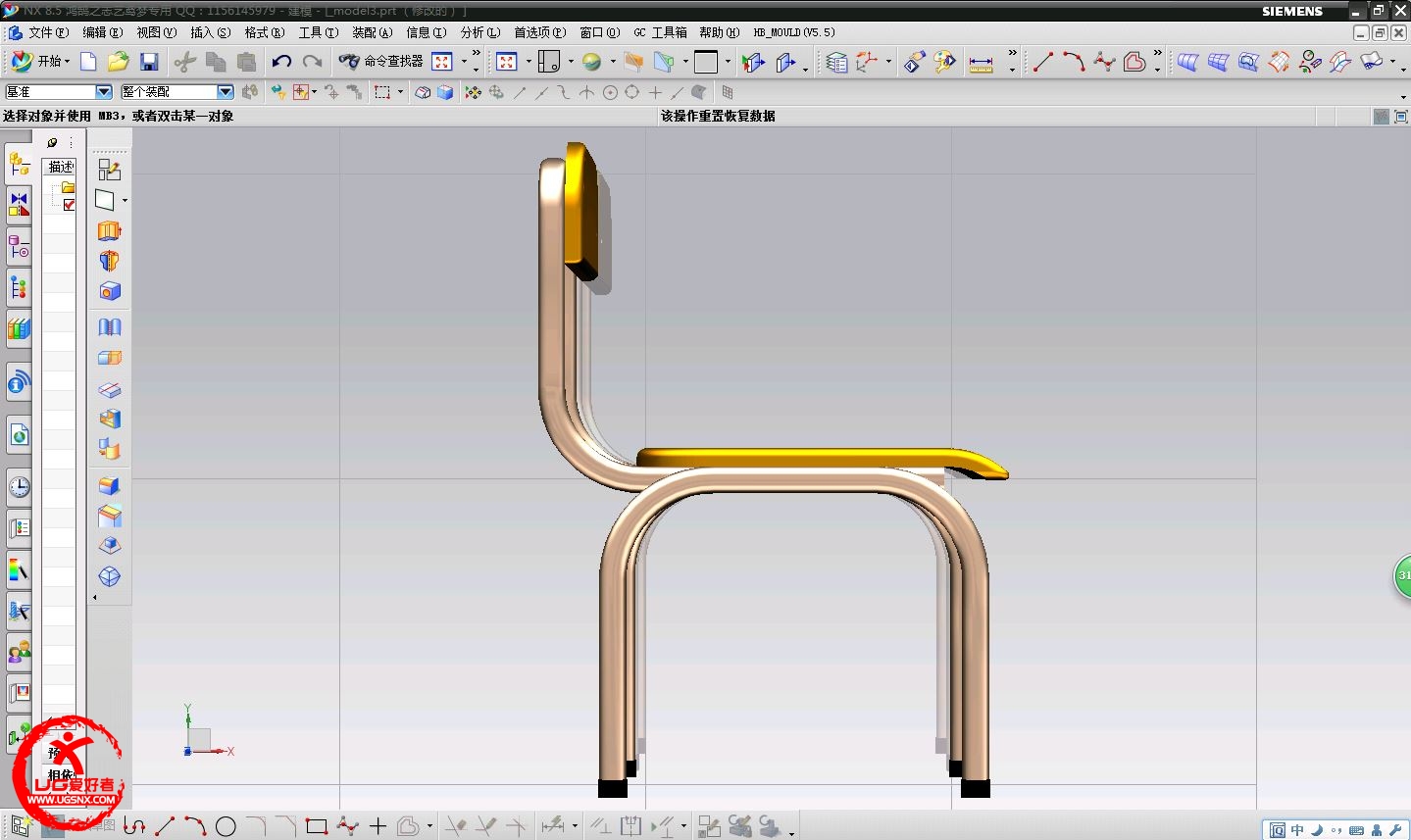Image resolution: width=1411 pixels, height=840 pixels.
Task: Select the Line sketch tool in the top toolbar
Action: pos(1043,62)
